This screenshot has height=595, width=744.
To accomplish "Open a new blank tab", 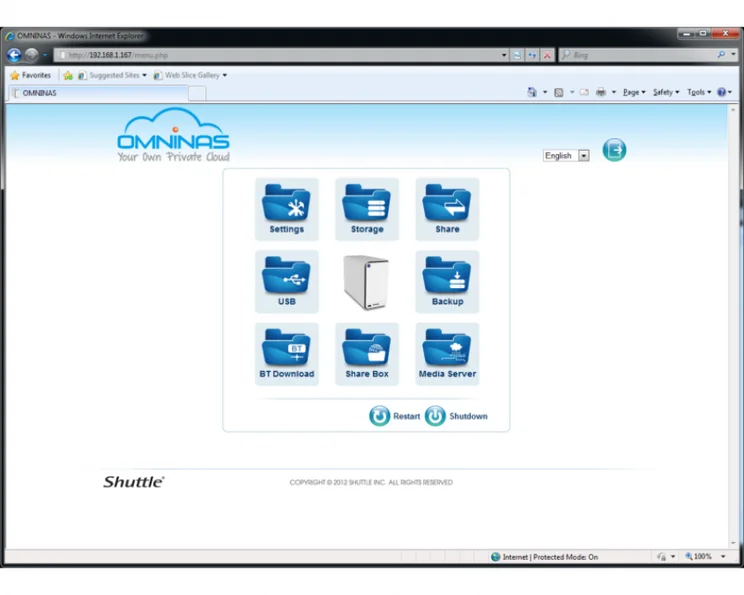I will pos(197,93).
